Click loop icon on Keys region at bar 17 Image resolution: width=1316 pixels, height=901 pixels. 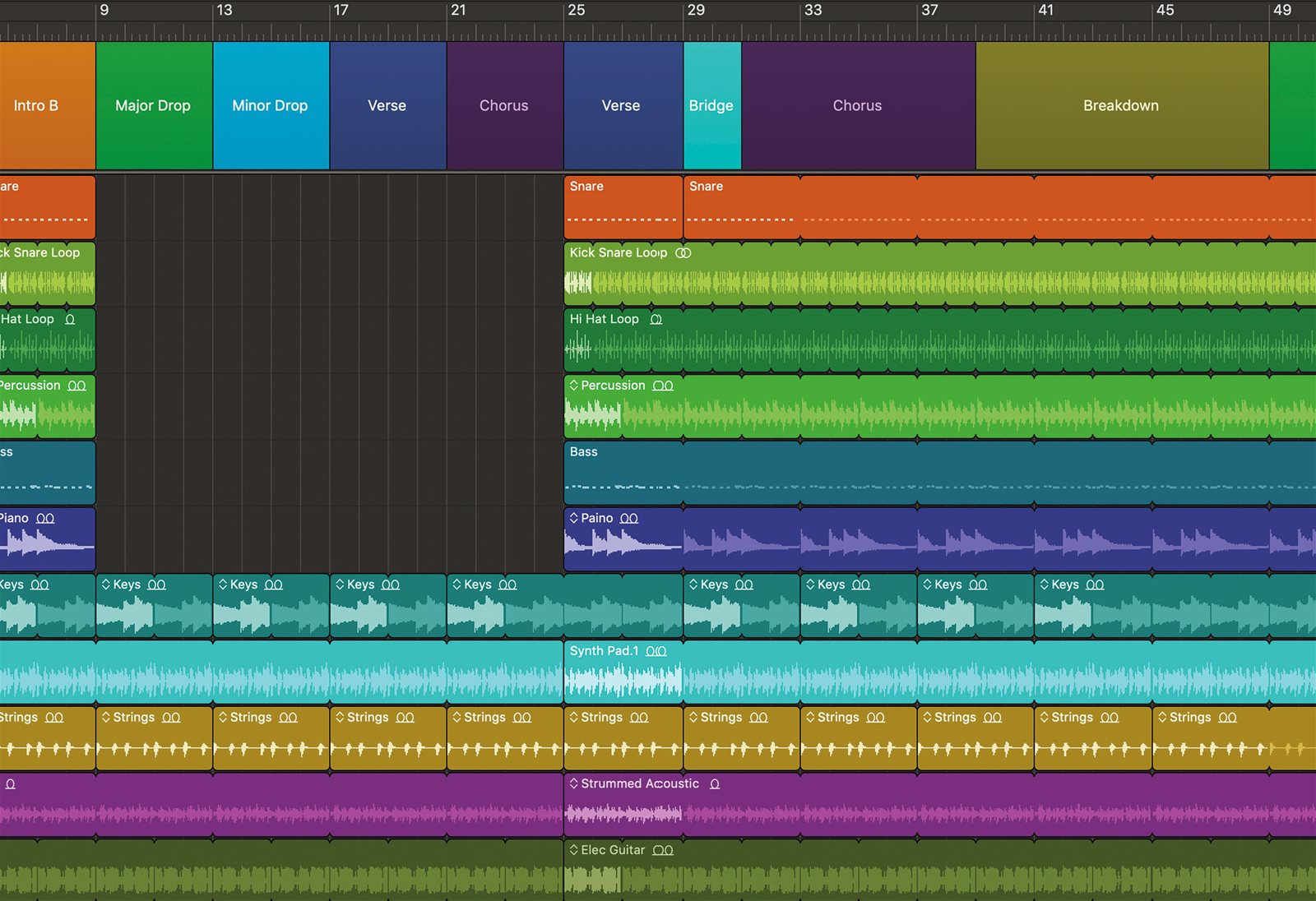pos(390,585)
